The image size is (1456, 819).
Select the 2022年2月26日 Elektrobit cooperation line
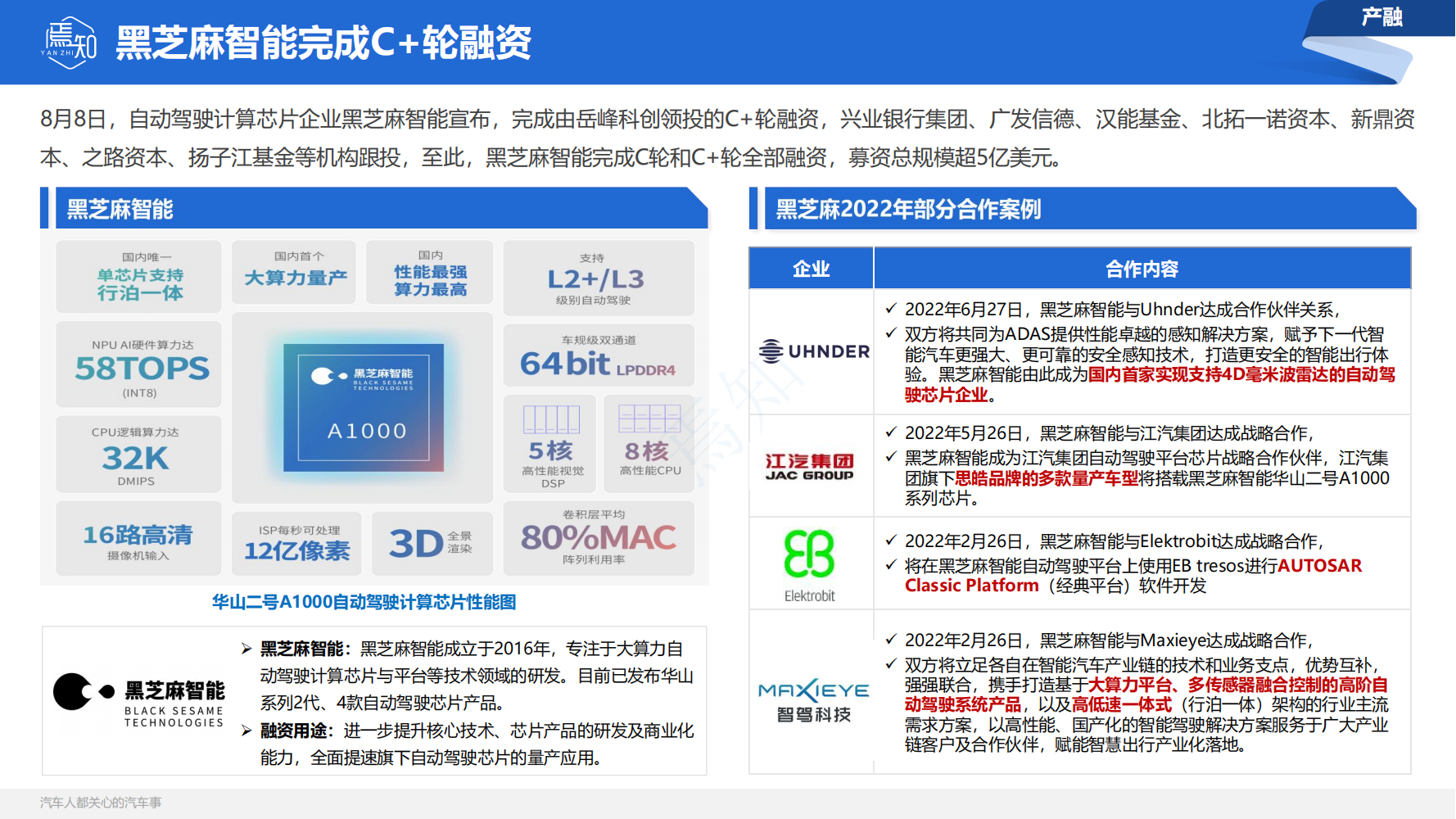click(1114, 541)
